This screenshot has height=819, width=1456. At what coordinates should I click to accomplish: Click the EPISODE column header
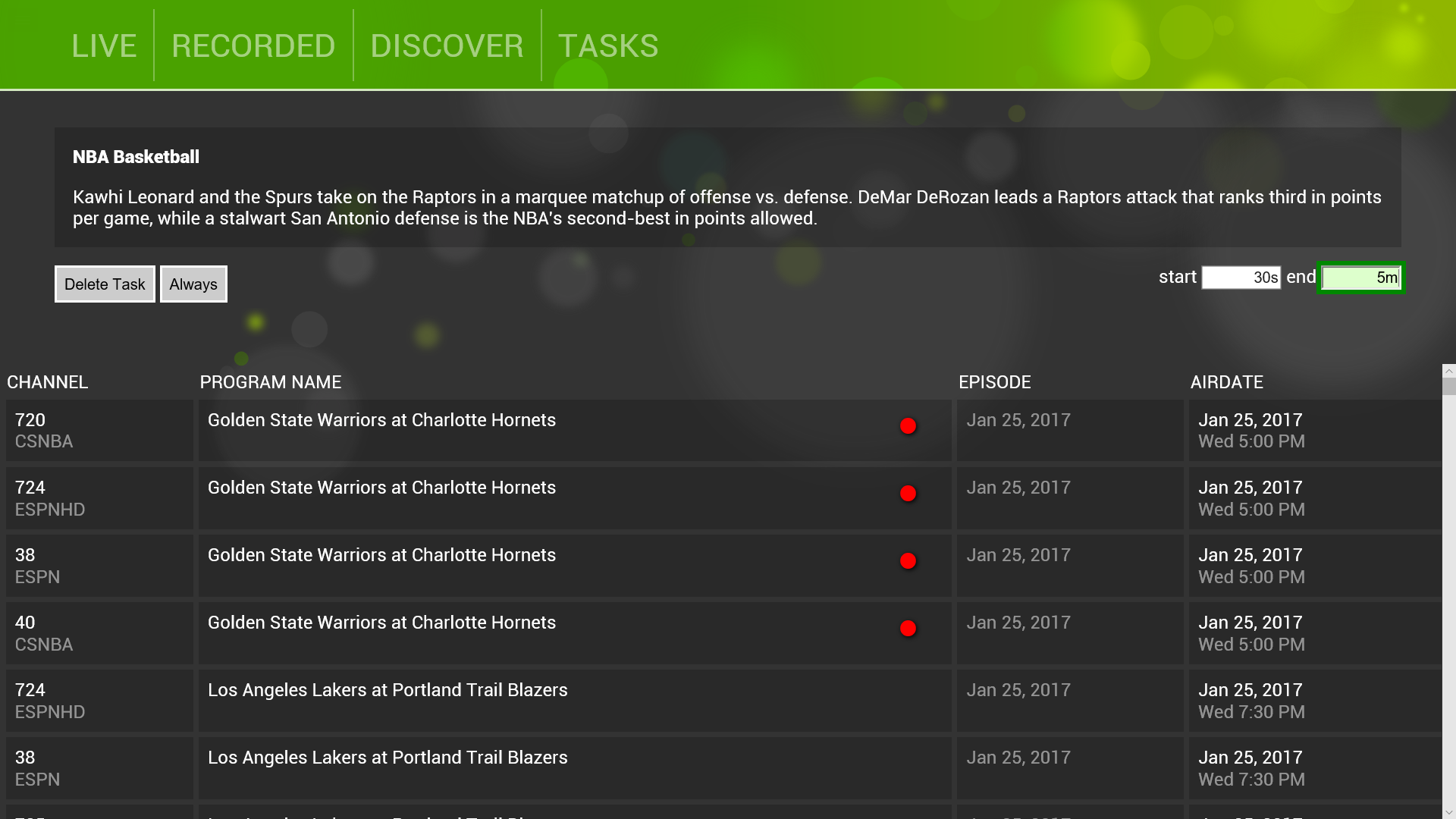pyautogui.click(x=996, y=382)
